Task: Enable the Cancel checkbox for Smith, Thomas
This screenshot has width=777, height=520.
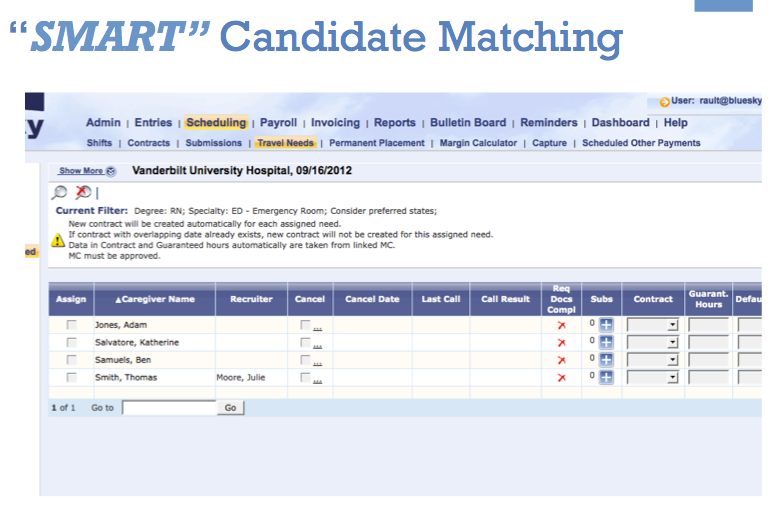Action: point(306,377)
